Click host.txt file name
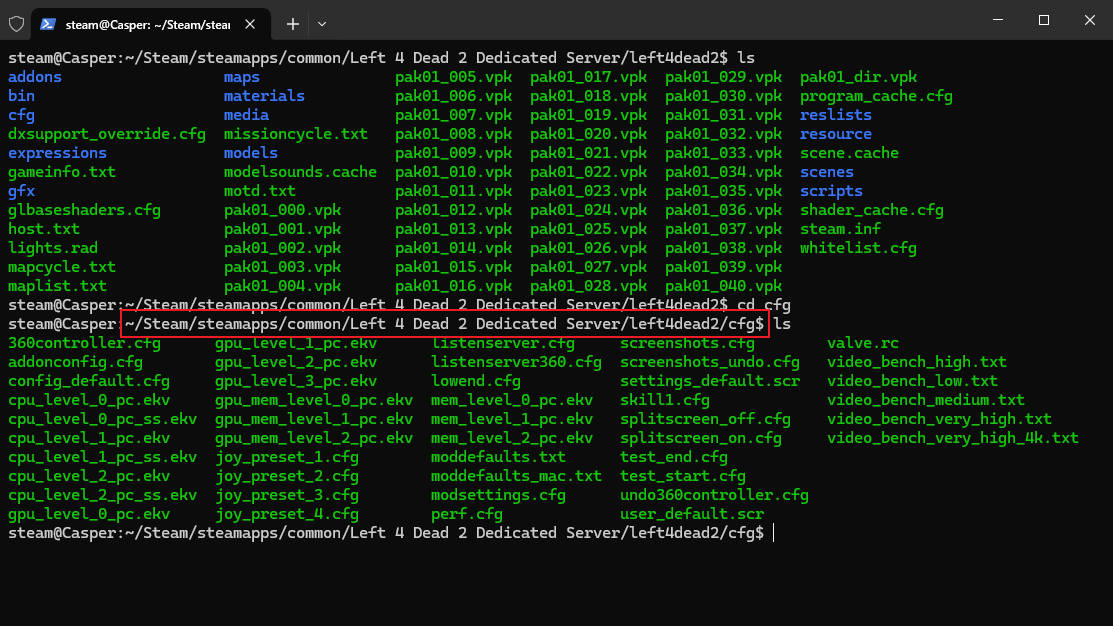The width and height of the screenshot is (1113, 626). point(44,229)
